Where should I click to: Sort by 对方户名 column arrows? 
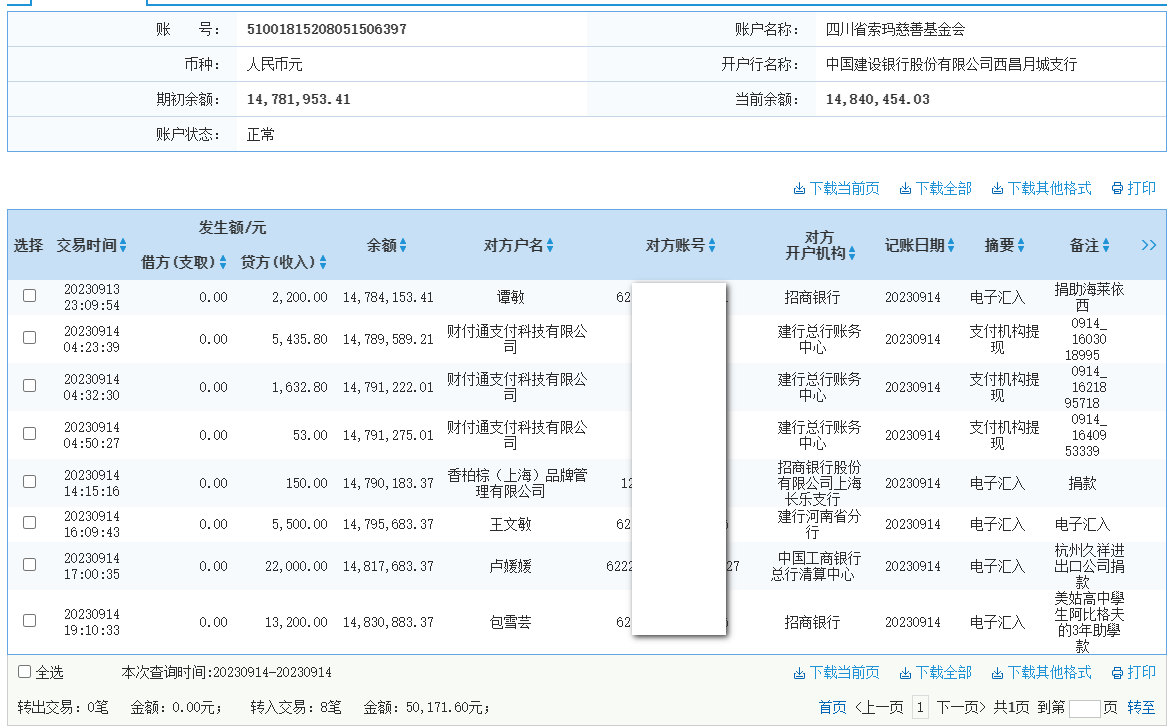pos(550,246)
